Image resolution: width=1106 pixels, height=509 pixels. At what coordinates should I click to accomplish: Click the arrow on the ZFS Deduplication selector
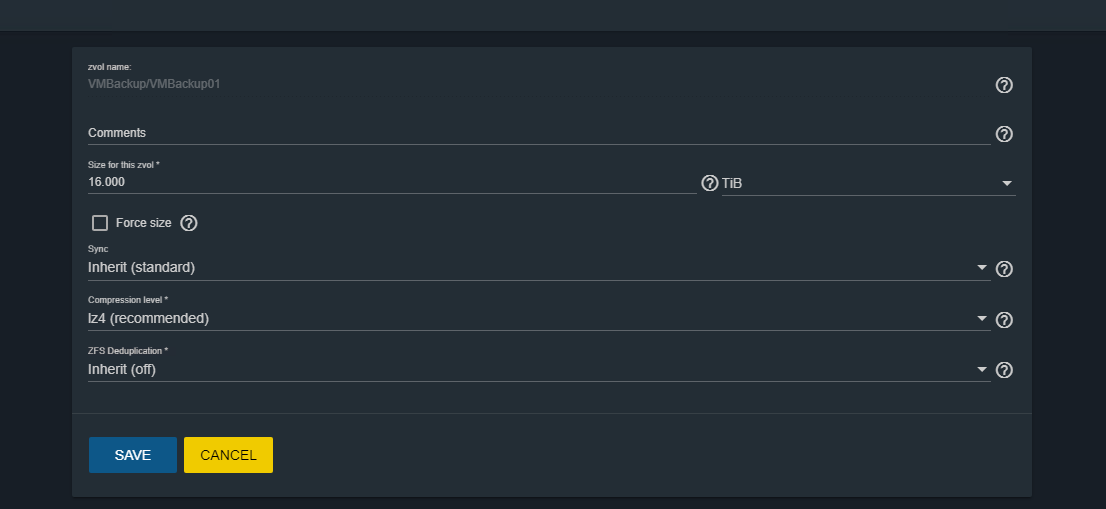point(981,369)
